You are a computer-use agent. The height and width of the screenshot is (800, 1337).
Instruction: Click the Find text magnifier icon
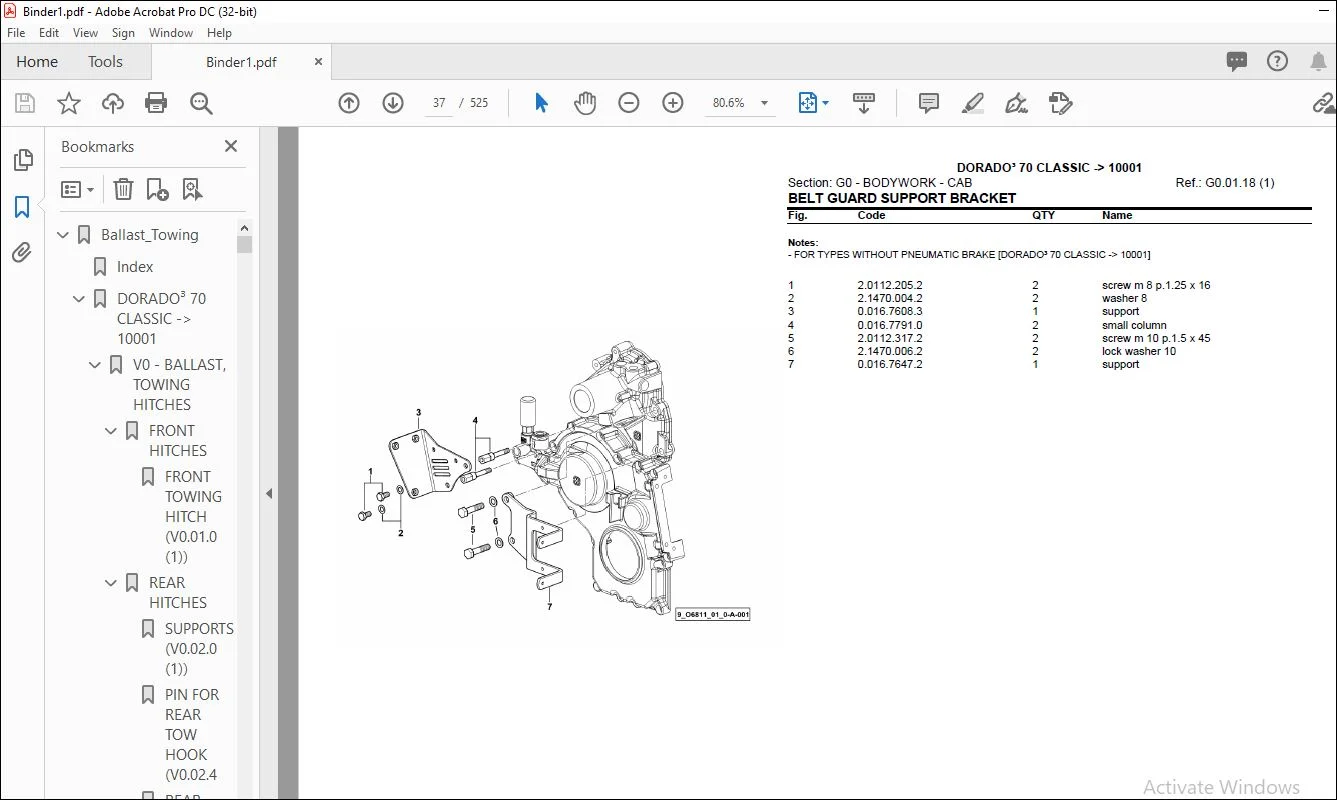click(201, 103)
